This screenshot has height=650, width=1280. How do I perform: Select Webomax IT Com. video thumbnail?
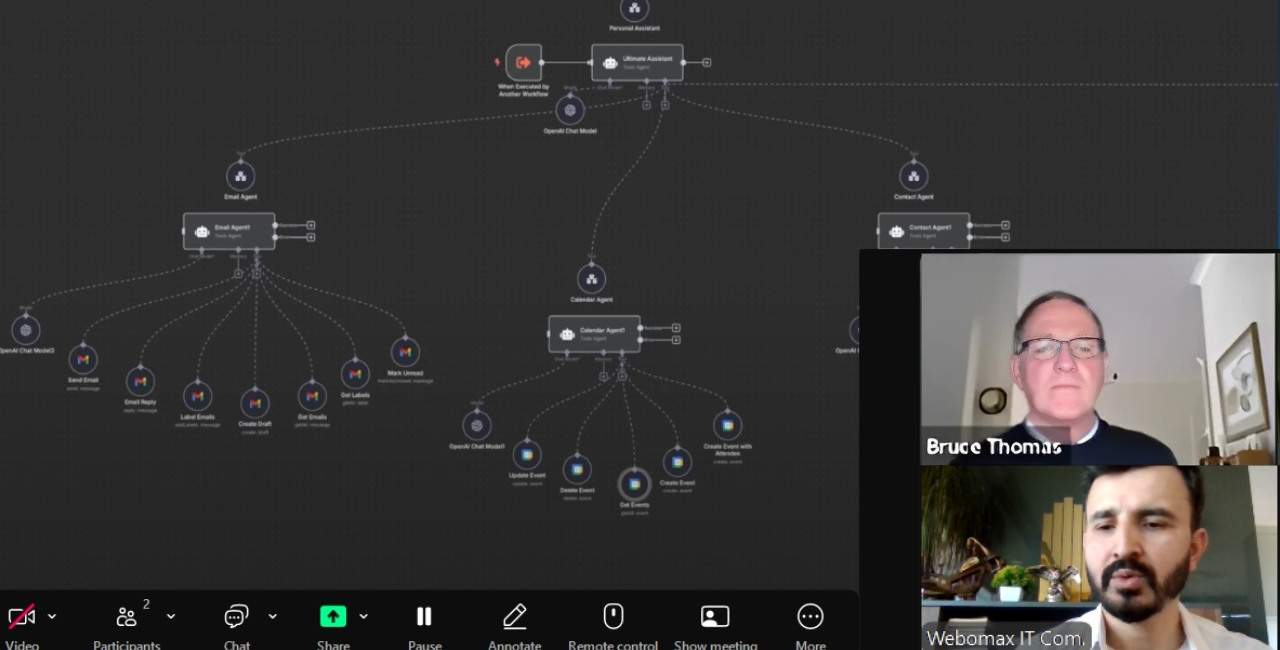tap(1098, 559)
